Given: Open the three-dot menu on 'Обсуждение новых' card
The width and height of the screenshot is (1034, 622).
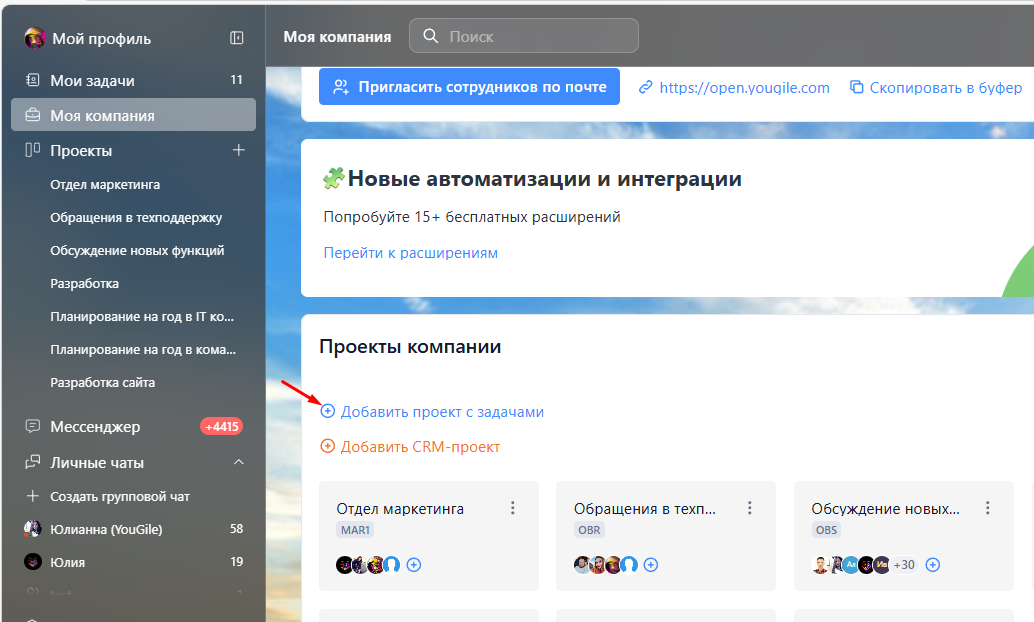Looking at the screenshot, I should pos(986,507).
